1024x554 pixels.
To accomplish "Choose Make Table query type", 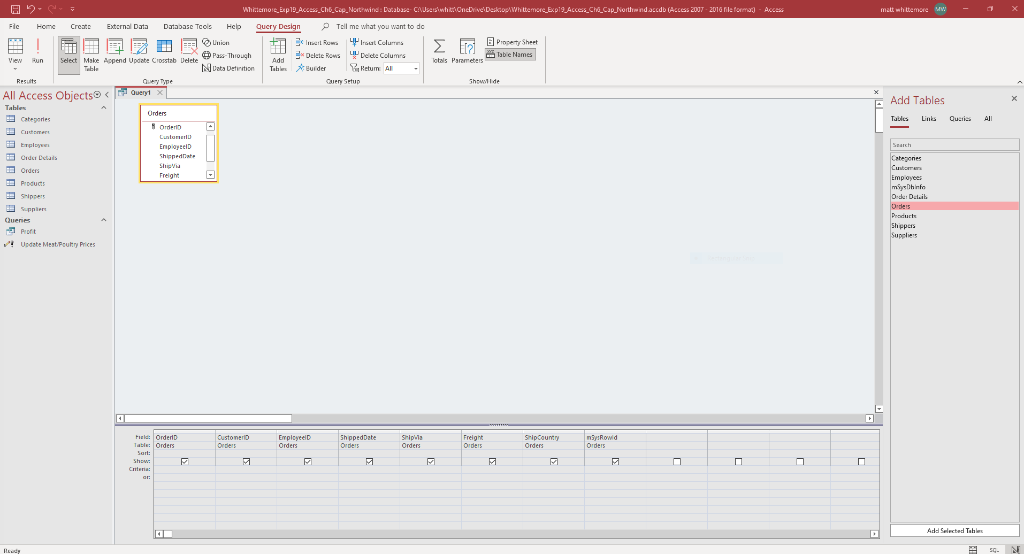I will coord(91,54).
